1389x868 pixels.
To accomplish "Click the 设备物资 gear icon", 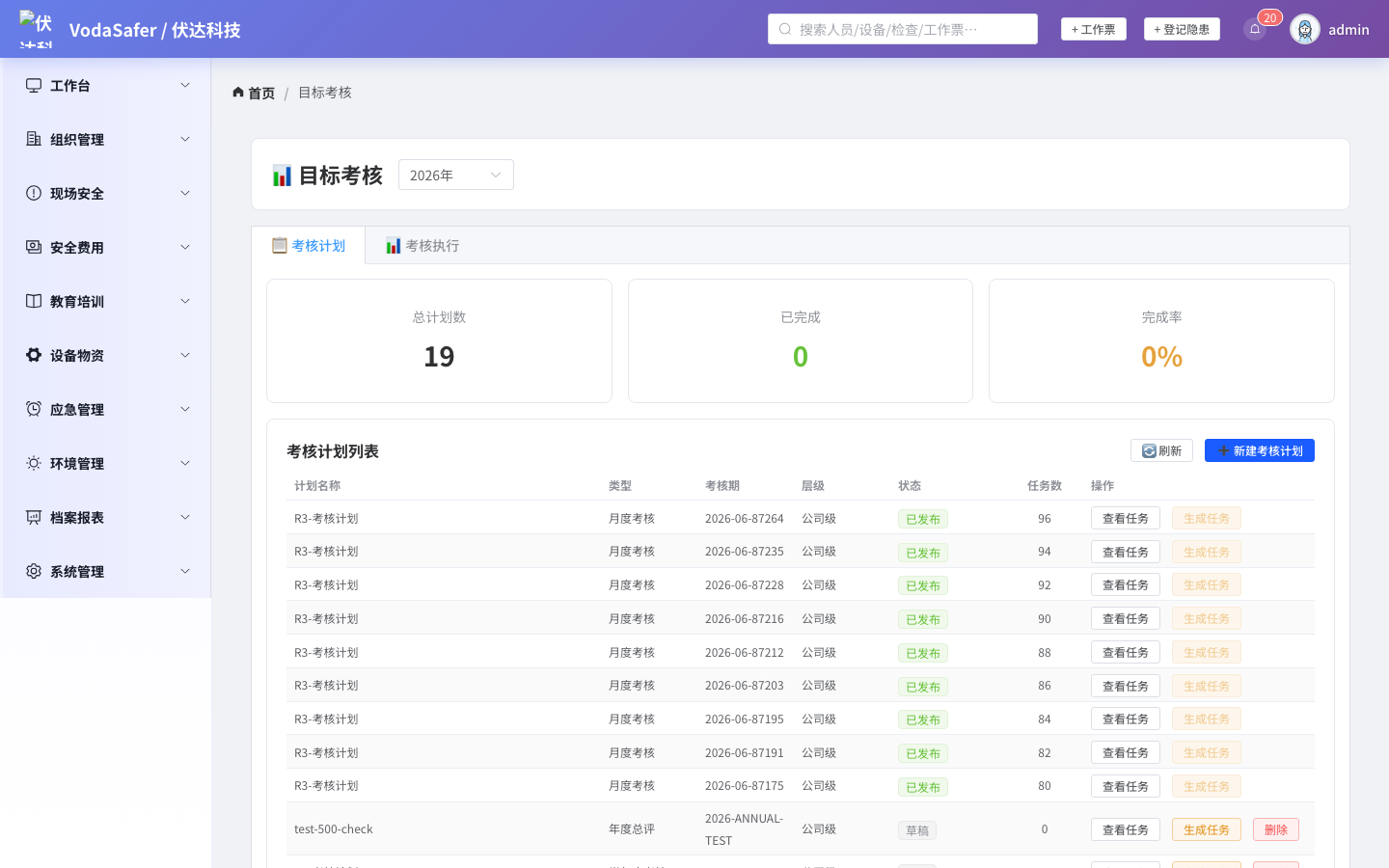I will (x=34, y=355).
